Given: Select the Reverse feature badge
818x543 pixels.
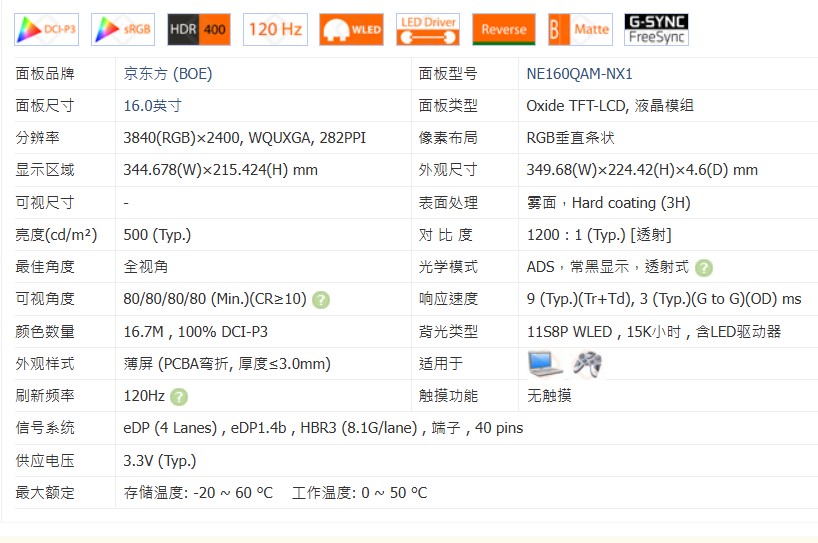Looking at the screenshot, I should point(503,29).
